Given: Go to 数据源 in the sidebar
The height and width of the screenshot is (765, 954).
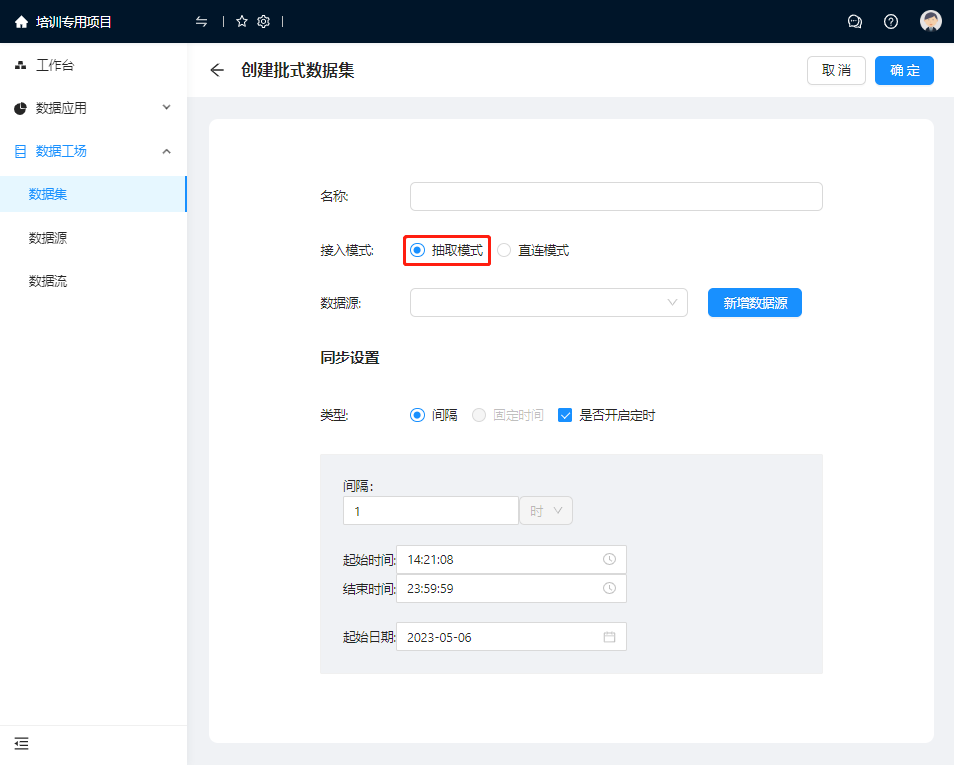Looking at the screenshot, I should click(48, 238).
